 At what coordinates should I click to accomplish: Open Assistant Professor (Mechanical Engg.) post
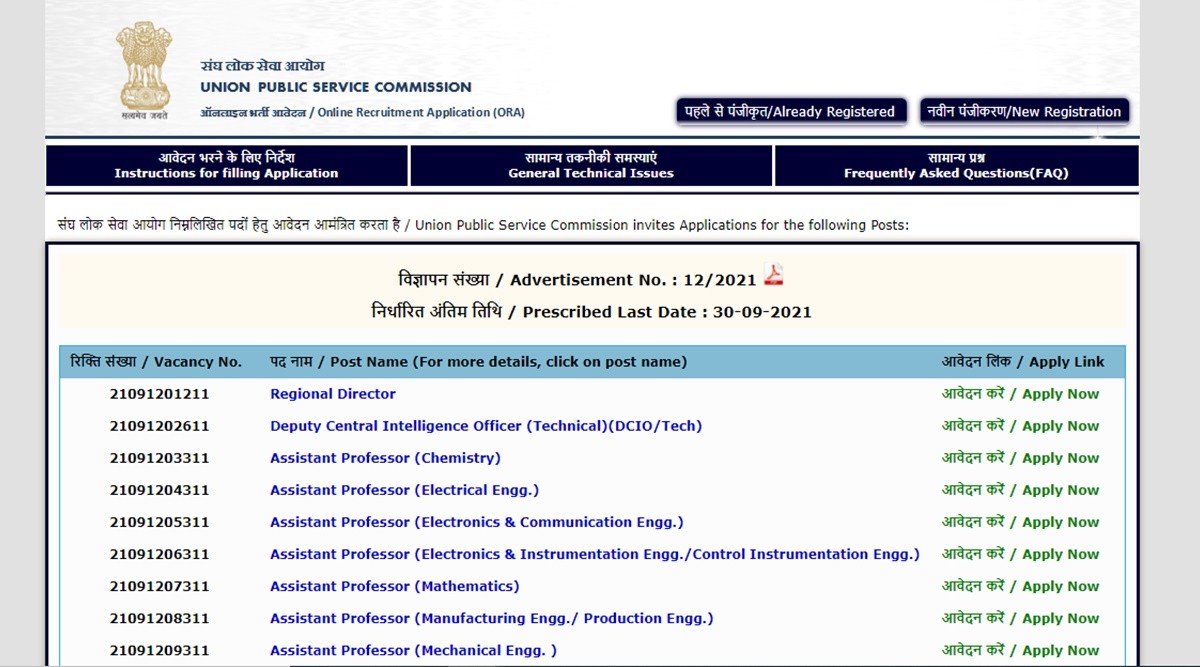(413, 650)
